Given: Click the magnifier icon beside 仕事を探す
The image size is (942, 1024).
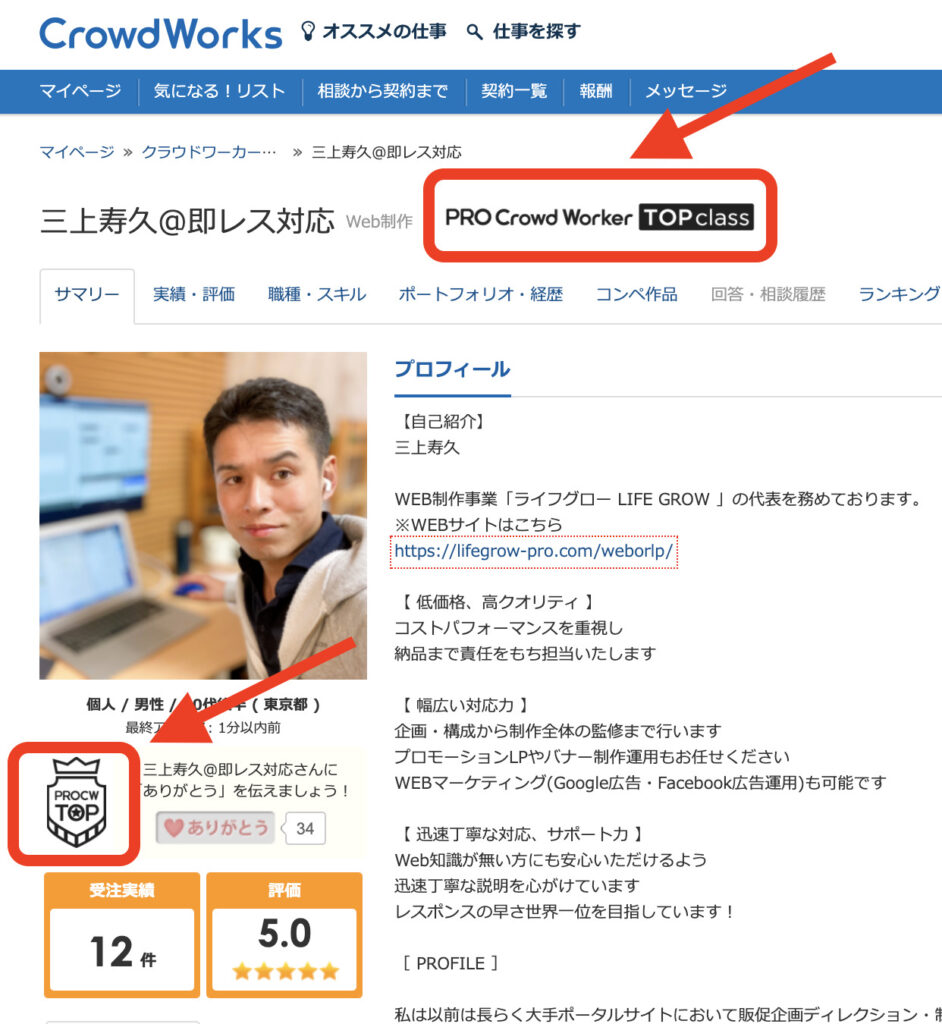Looking at the screenshot, I should [x=475, y=31].
